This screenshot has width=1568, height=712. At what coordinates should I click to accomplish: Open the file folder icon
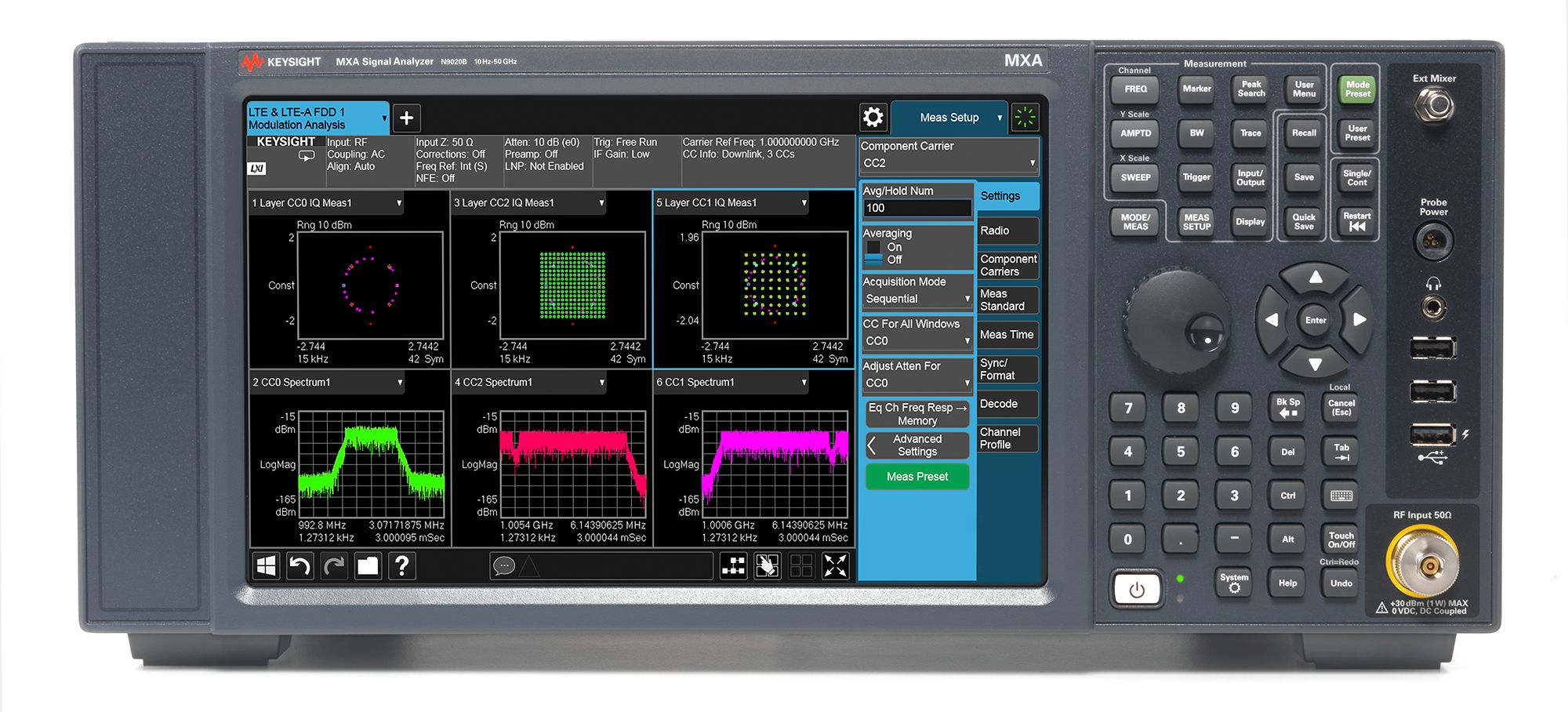click(368, 565)
